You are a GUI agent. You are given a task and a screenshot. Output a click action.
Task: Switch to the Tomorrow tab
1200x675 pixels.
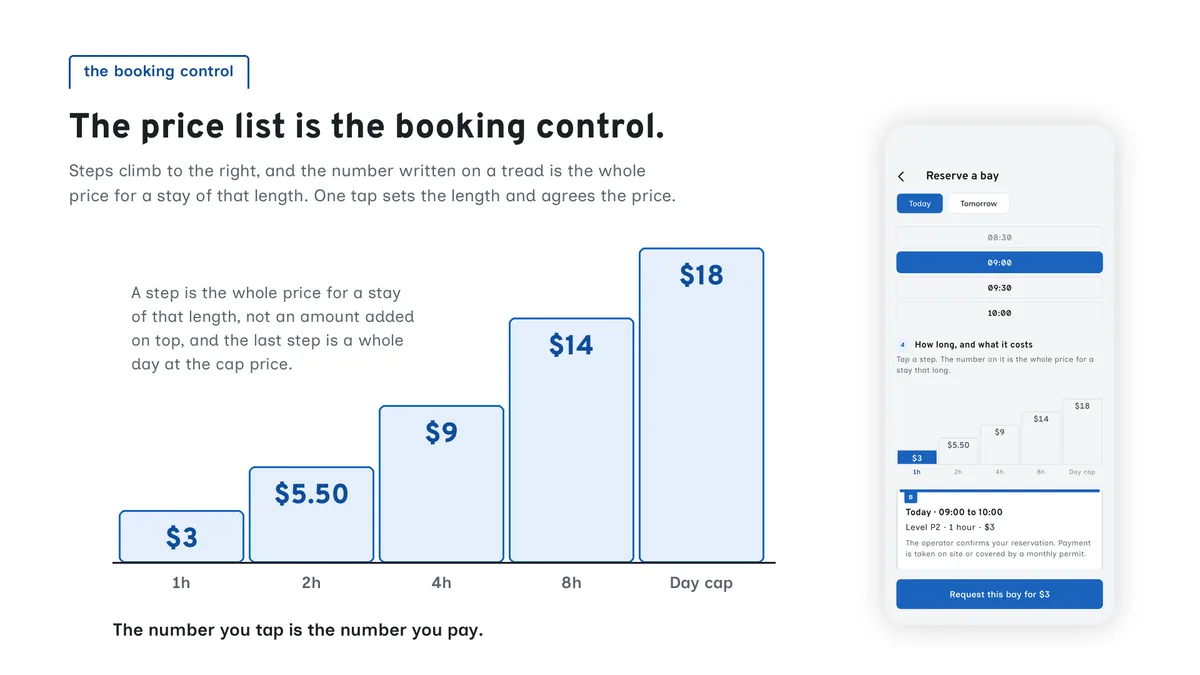[978, 203]
